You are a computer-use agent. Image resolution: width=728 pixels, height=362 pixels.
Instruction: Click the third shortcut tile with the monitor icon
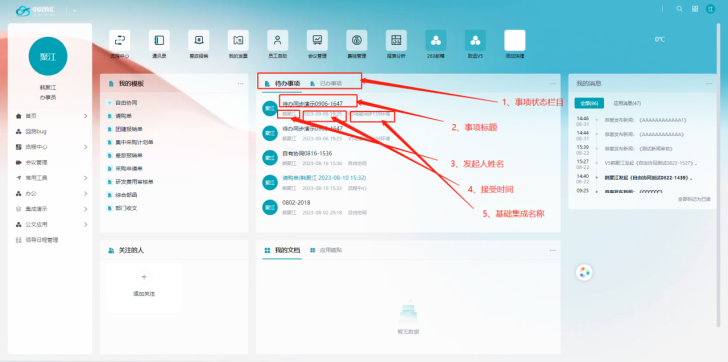199,40
